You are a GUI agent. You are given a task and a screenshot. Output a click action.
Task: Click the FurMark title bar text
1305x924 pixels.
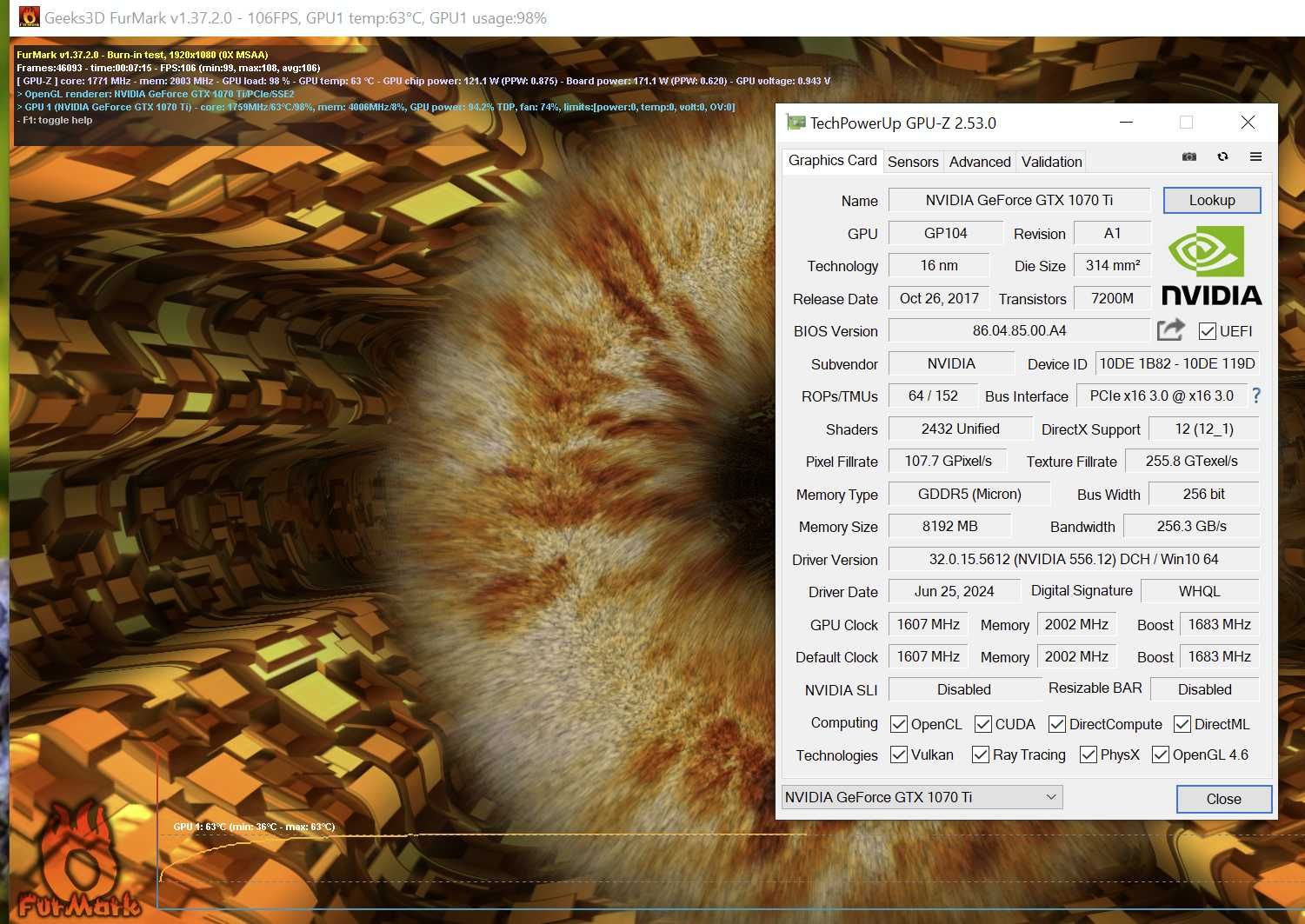click(296, 17)
